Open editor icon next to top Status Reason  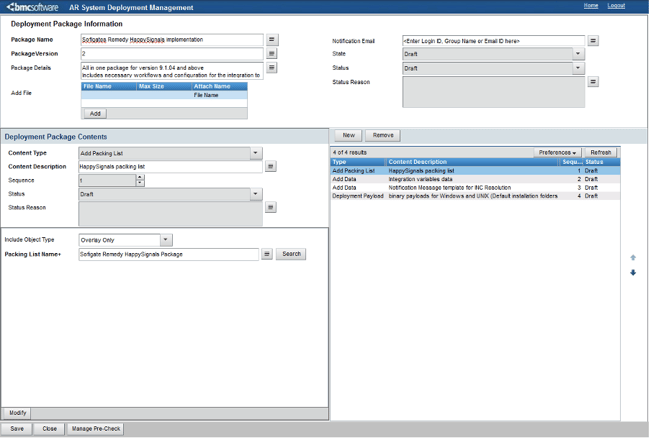pyautogui.click(x=593, y=82)
